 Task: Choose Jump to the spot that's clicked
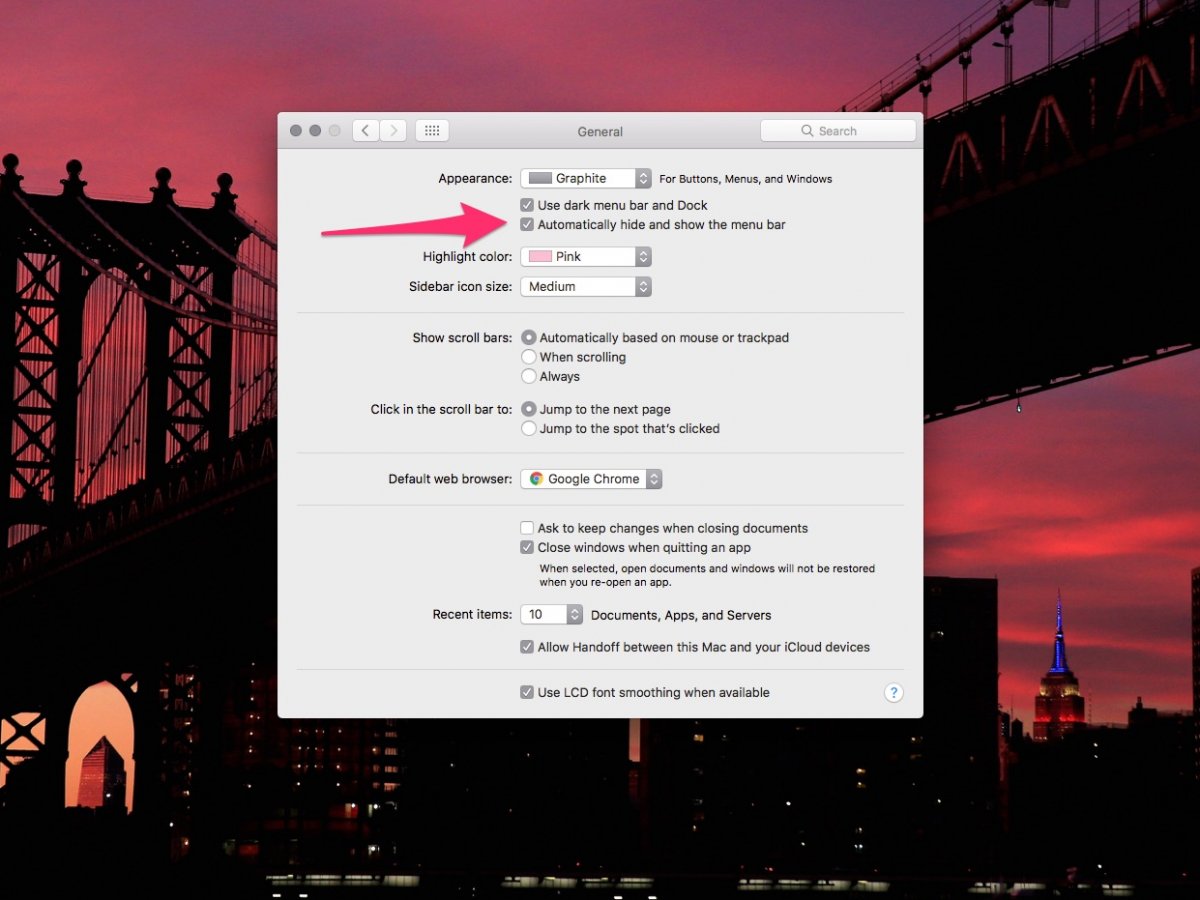[x=529, y=429]
